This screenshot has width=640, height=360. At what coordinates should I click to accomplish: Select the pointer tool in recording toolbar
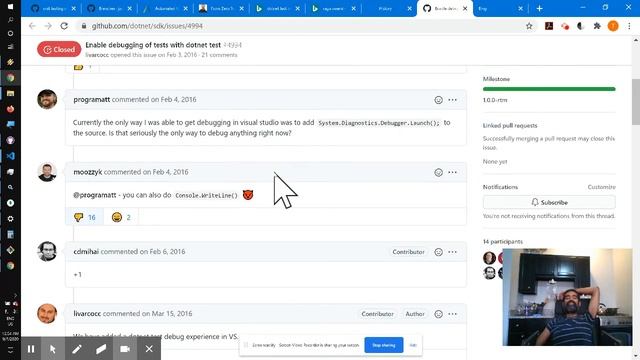click(x=53, y=349)
